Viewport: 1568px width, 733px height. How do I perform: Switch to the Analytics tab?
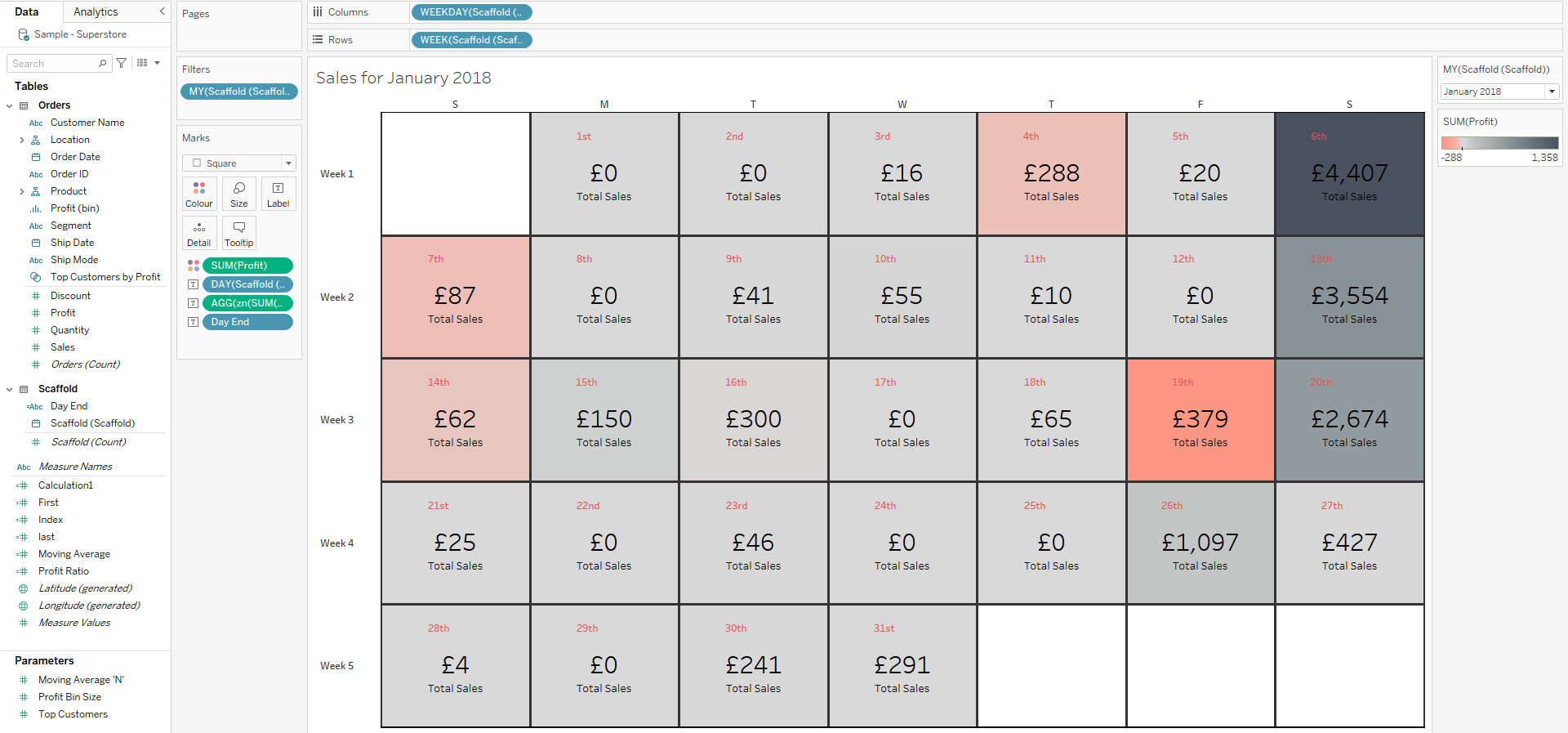click(96, 11)
